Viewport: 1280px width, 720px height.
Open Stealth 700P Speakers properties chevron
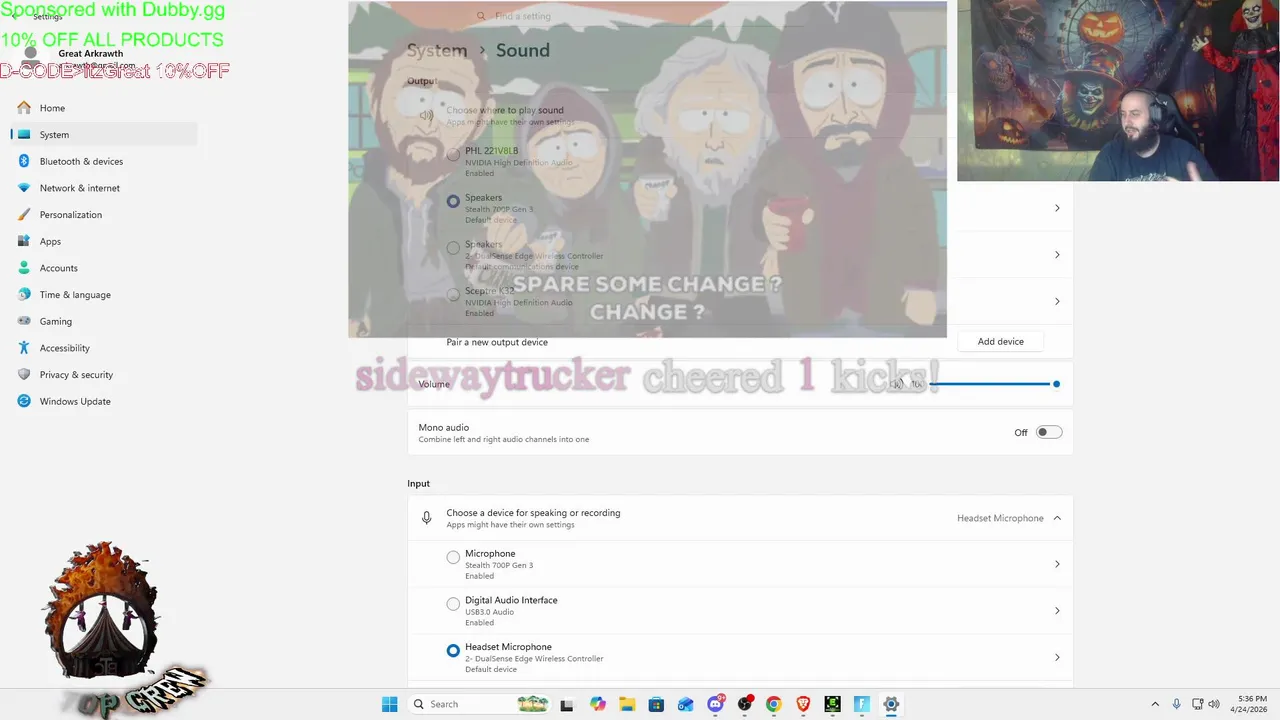pyautogui.click(x=1057, y=208)
